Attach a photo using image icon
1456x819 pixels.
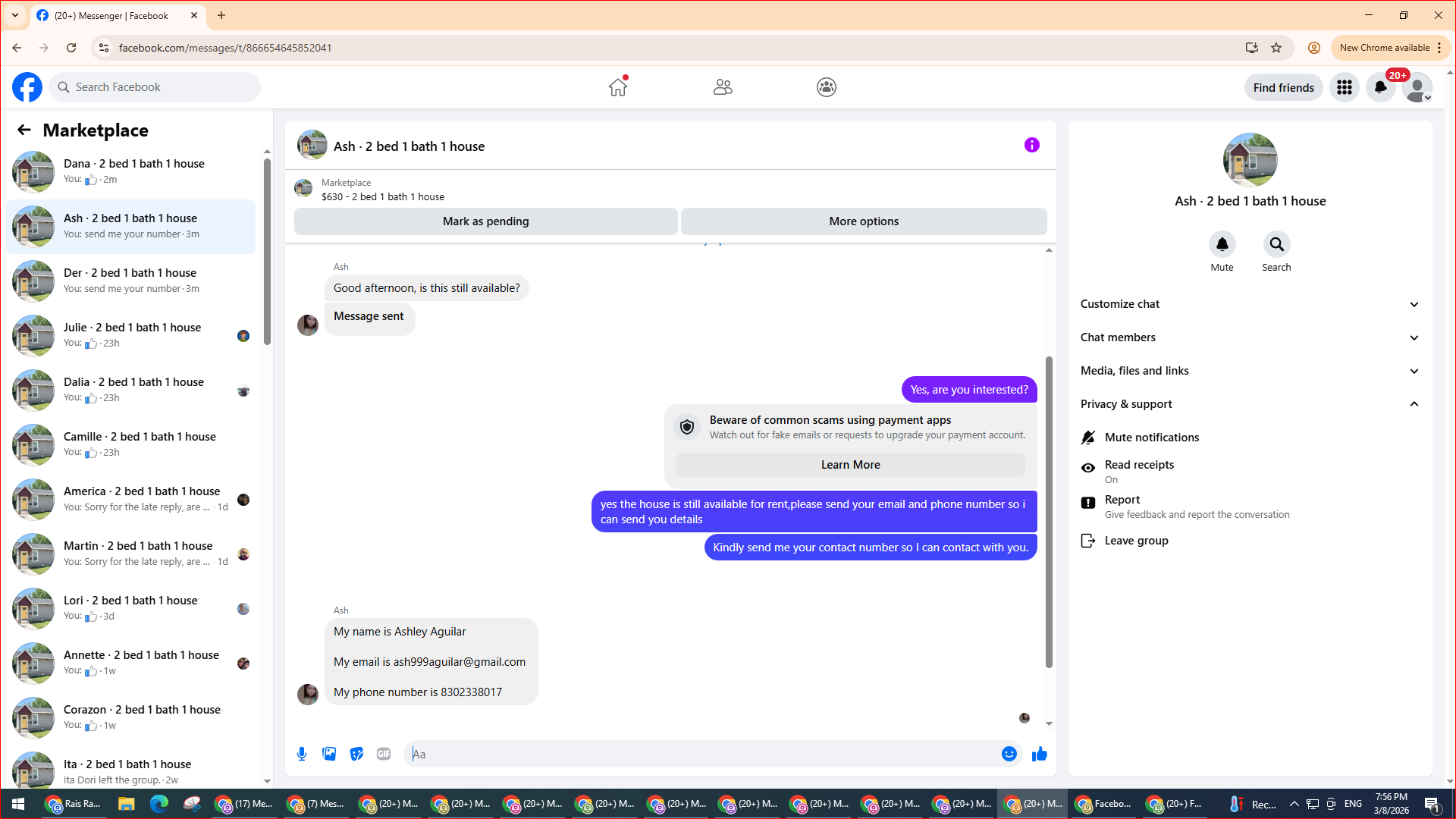pyautogui.click(x=329, y=754)
